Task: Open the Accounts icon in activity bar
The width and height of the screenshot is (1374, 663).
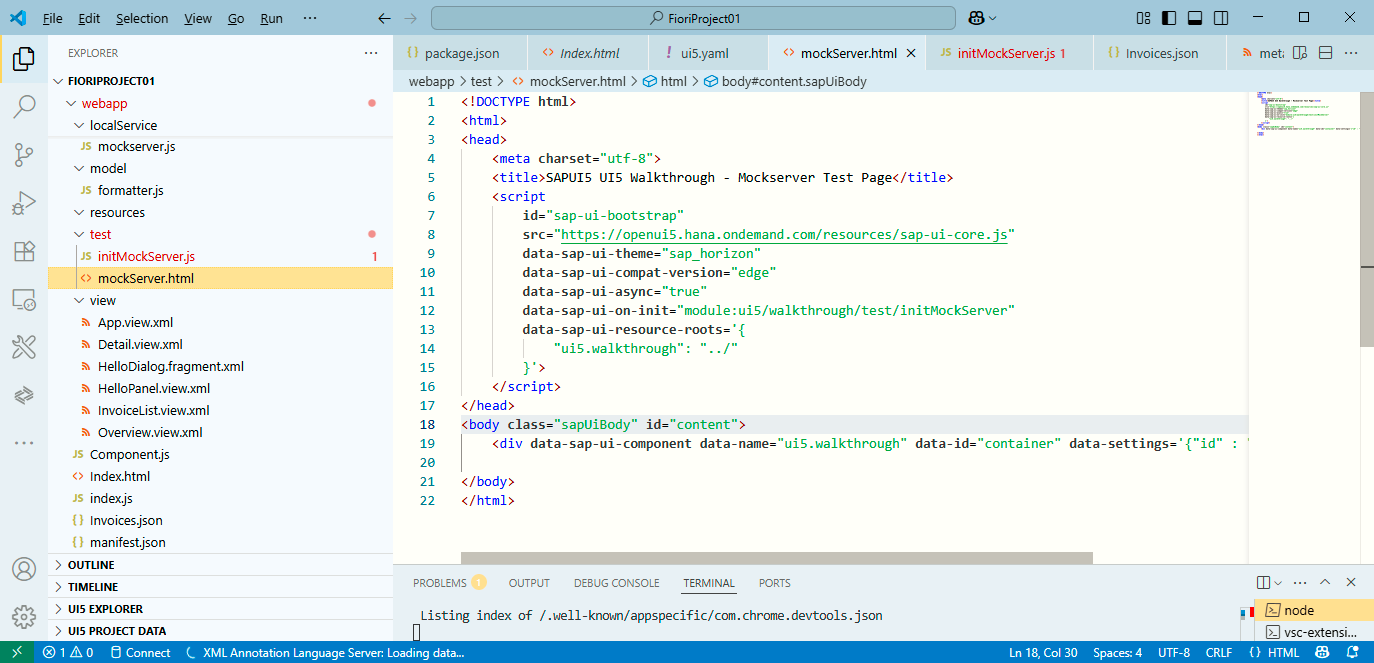Action: (24, 569)
